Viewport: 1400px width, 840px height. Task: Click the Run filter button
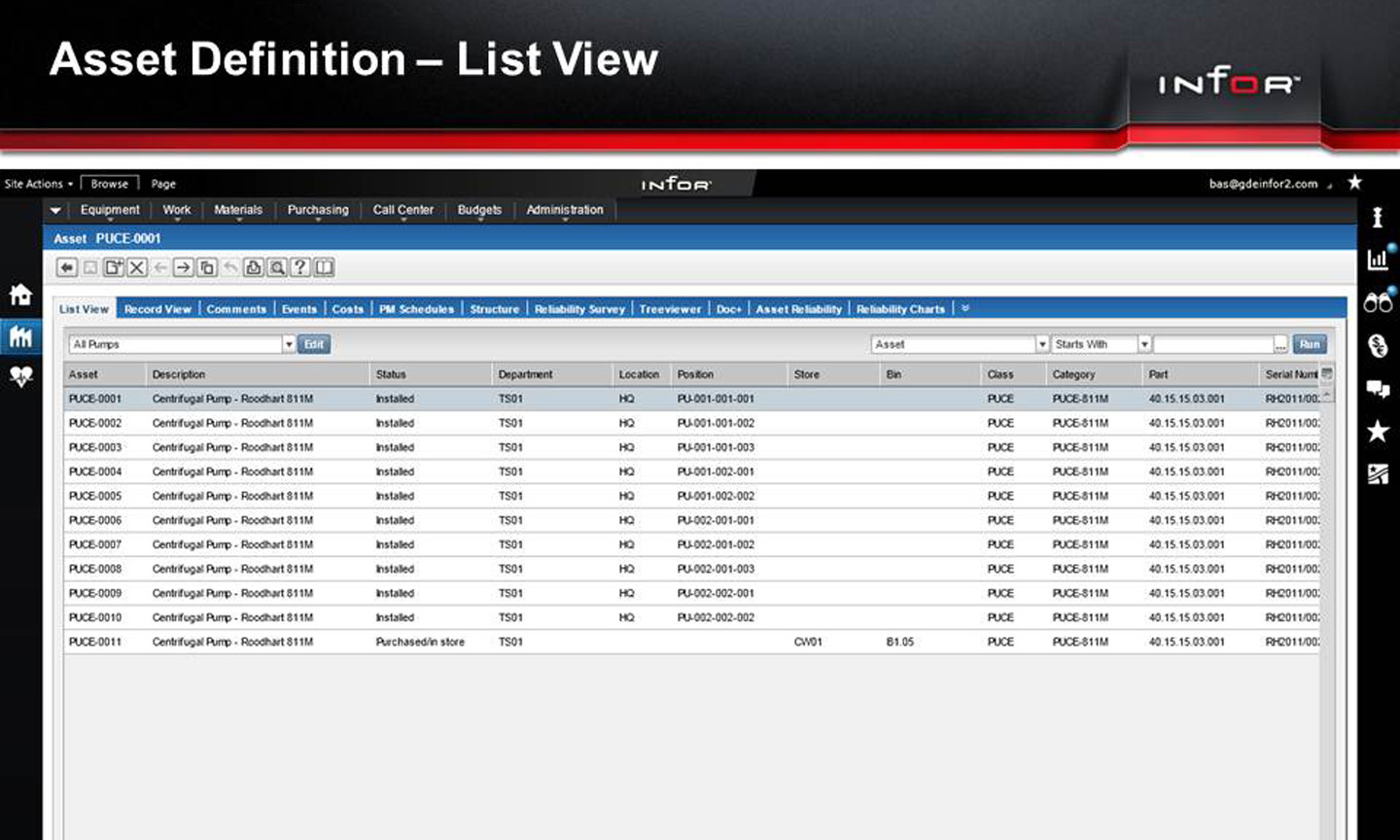1310,344
